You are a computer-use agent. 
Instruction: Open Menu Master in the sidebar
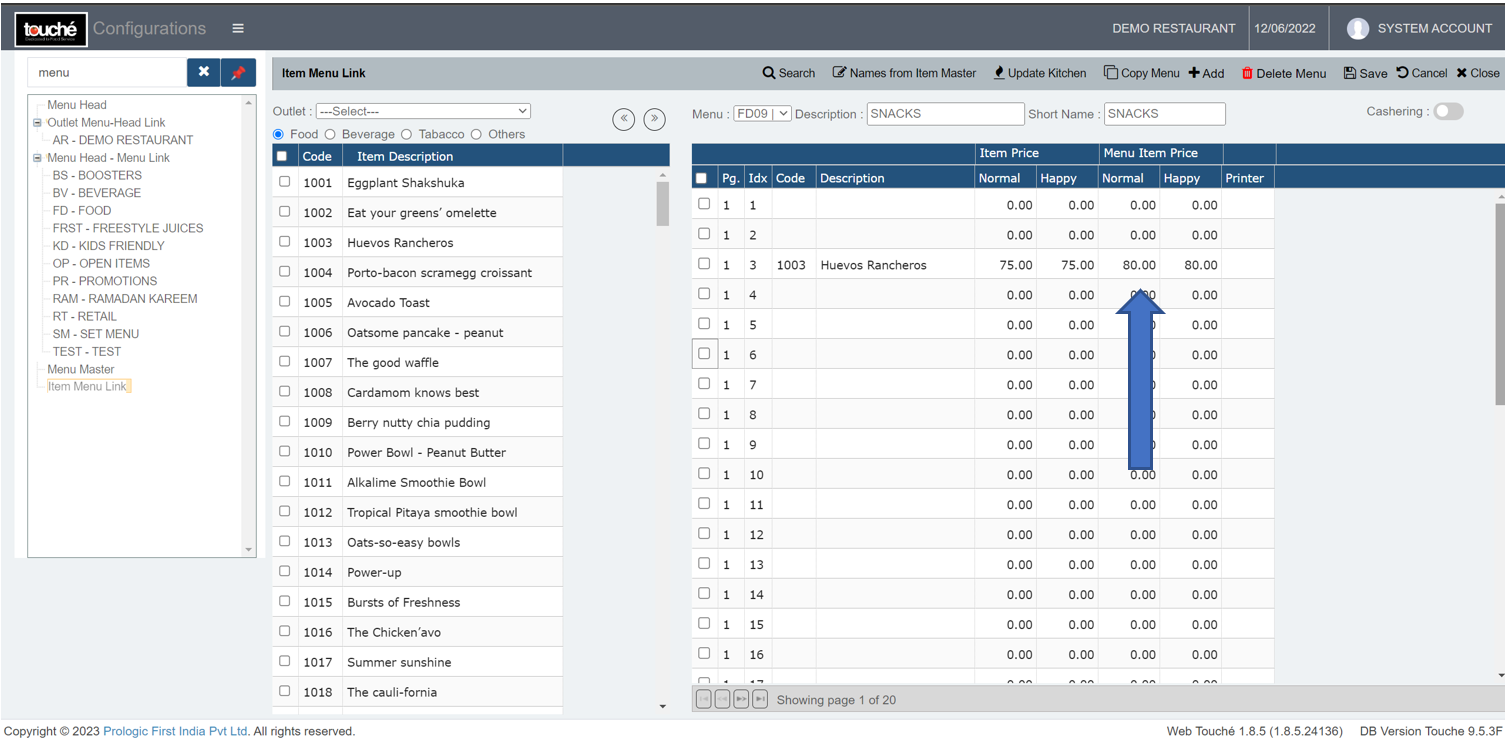(81, 369)
